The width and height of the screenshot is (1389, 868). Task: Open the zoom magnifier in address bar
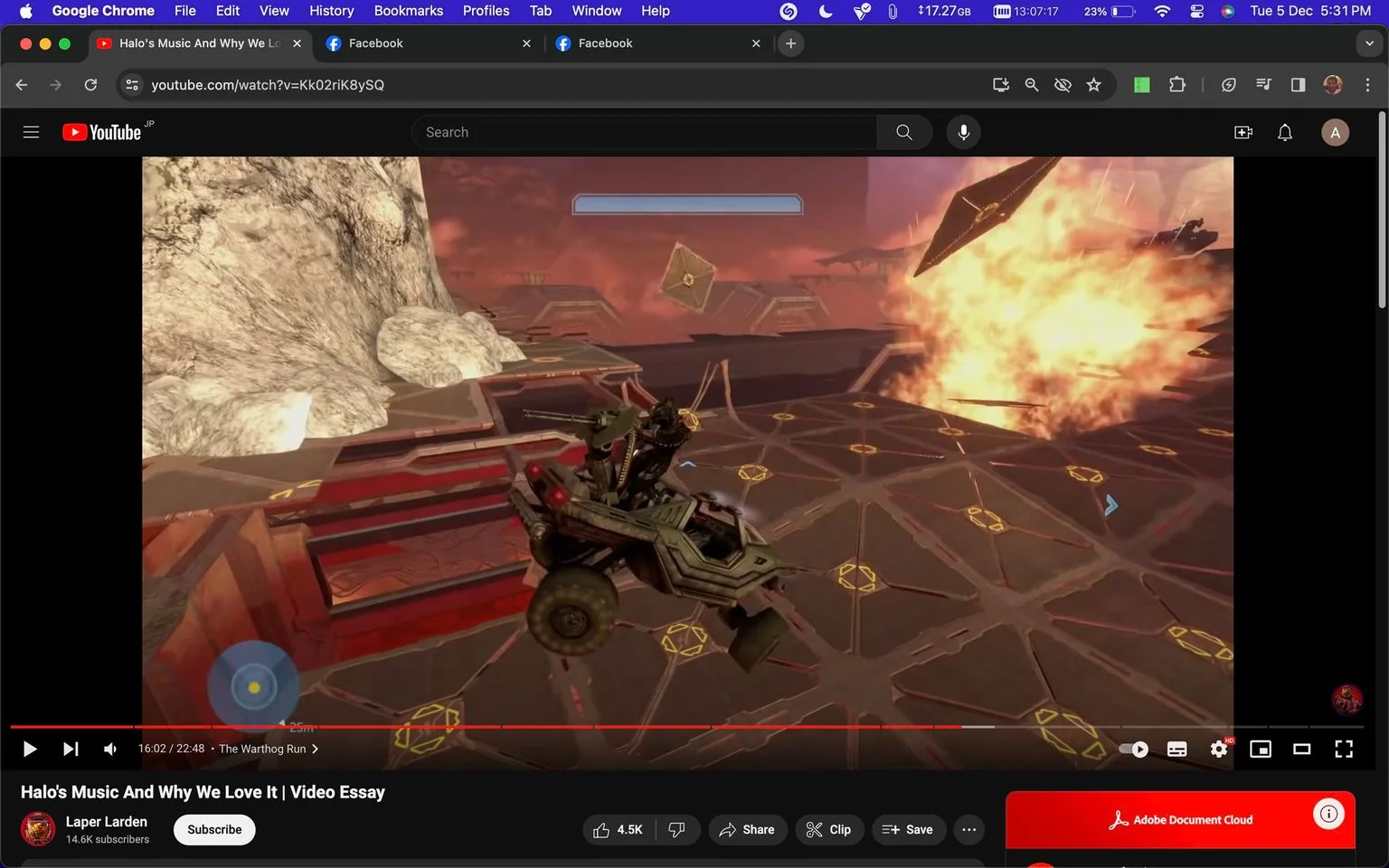pyautogui.click(x=1032, y=84)
